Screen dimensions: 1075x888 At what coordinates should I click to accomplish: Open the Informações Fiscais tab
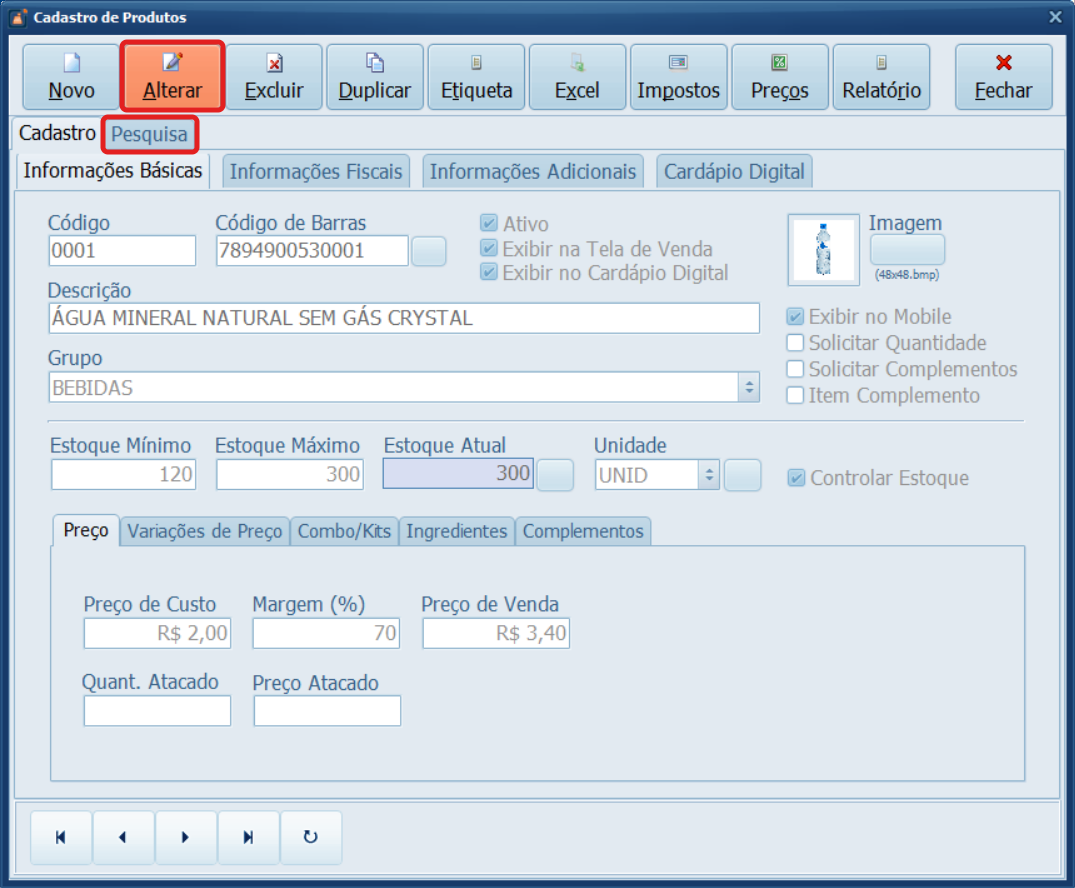point(316,172)
